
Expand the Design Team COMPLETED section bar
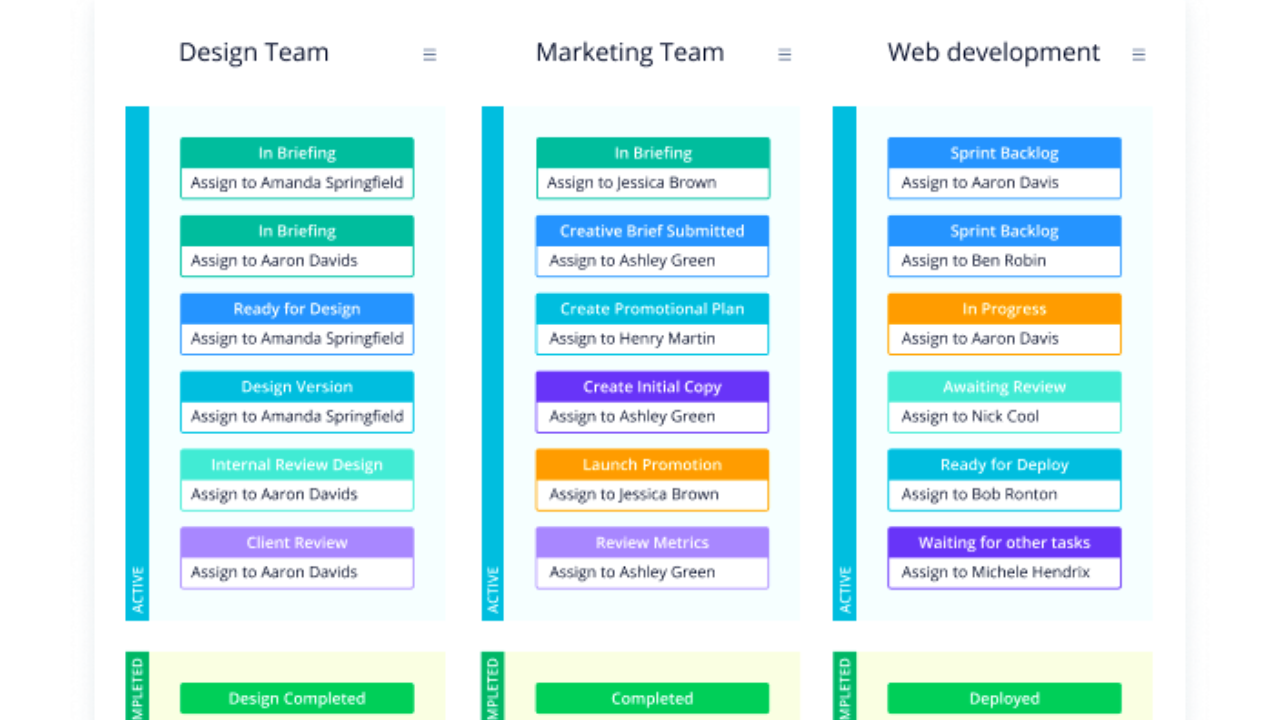coord(137,686)
